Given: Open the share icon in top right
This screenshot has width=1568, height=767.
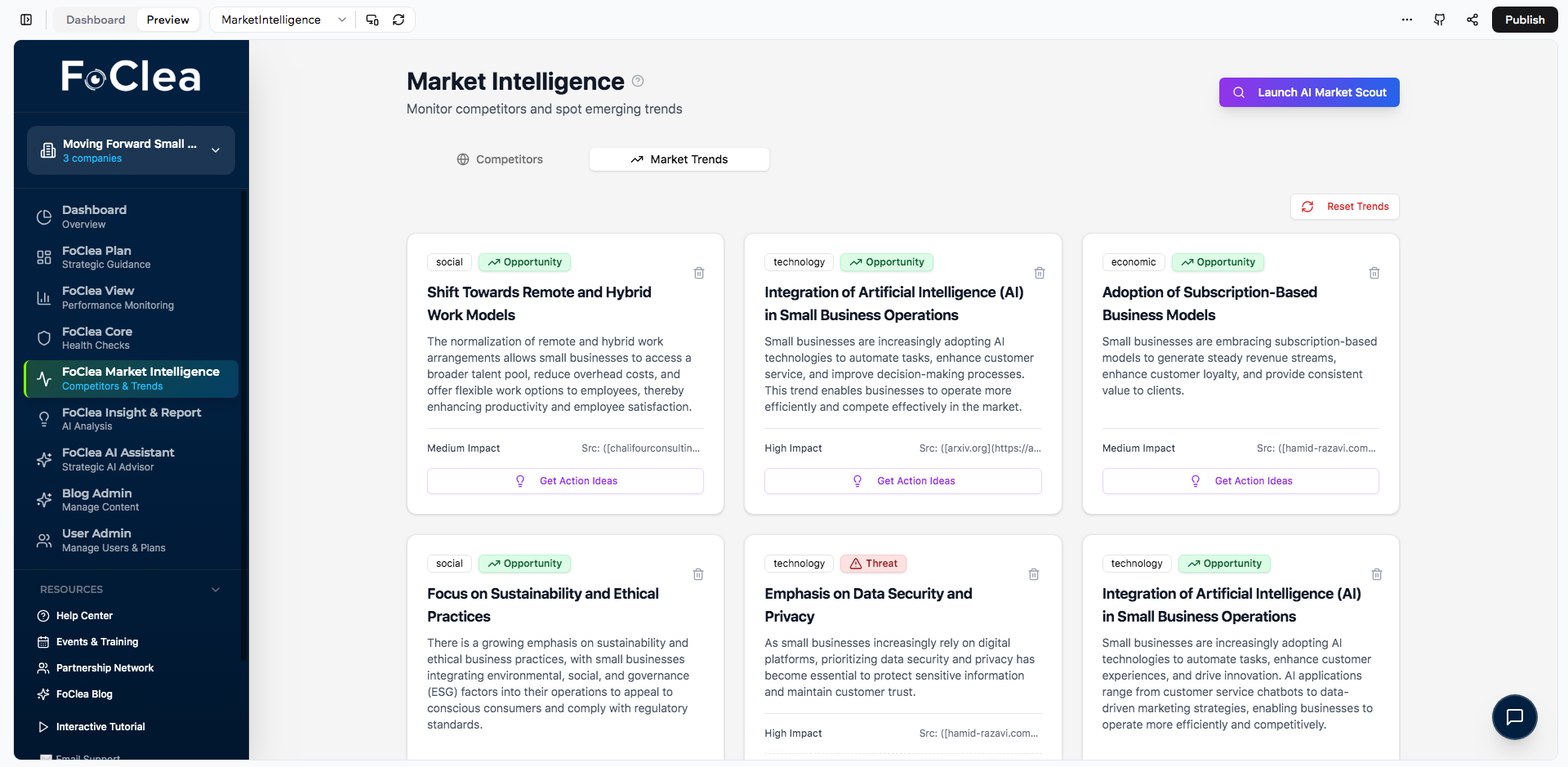Looking at the screenshot, I should coord(1472,20).
